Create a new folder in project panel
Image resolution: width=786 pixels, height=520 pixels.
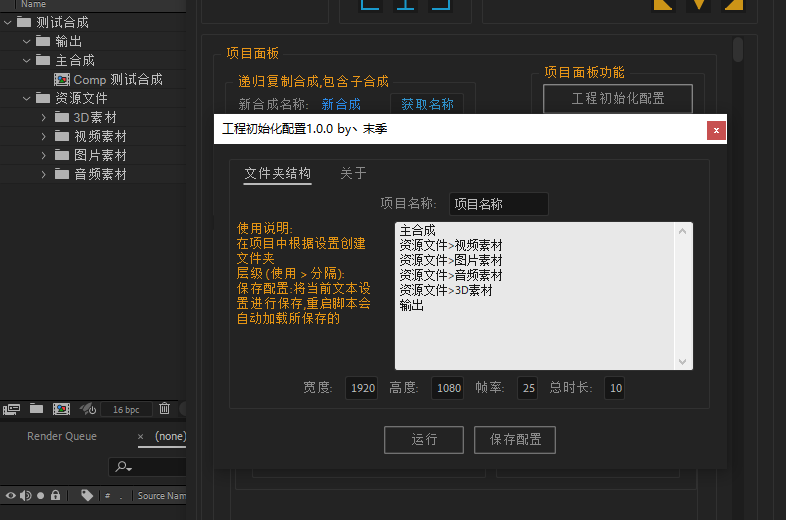36,408
